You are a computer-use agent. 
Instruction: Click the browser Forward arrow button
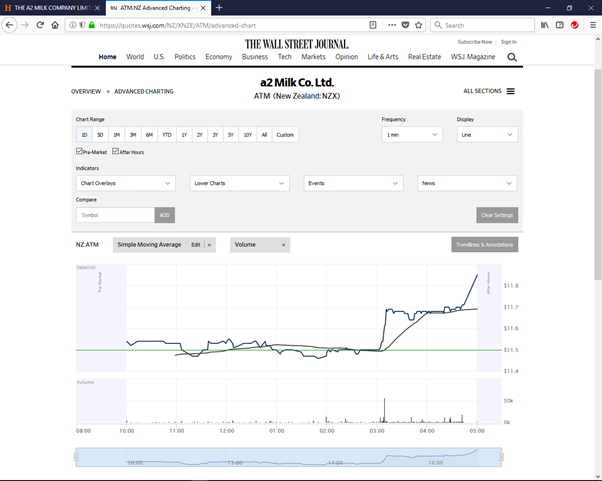click(25, 25)
